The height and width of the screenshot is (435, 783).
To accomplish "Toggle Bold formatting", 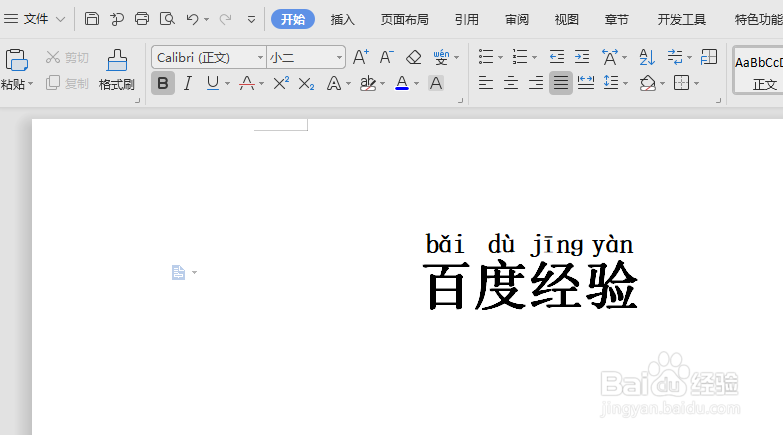I will tap(163, 83).
